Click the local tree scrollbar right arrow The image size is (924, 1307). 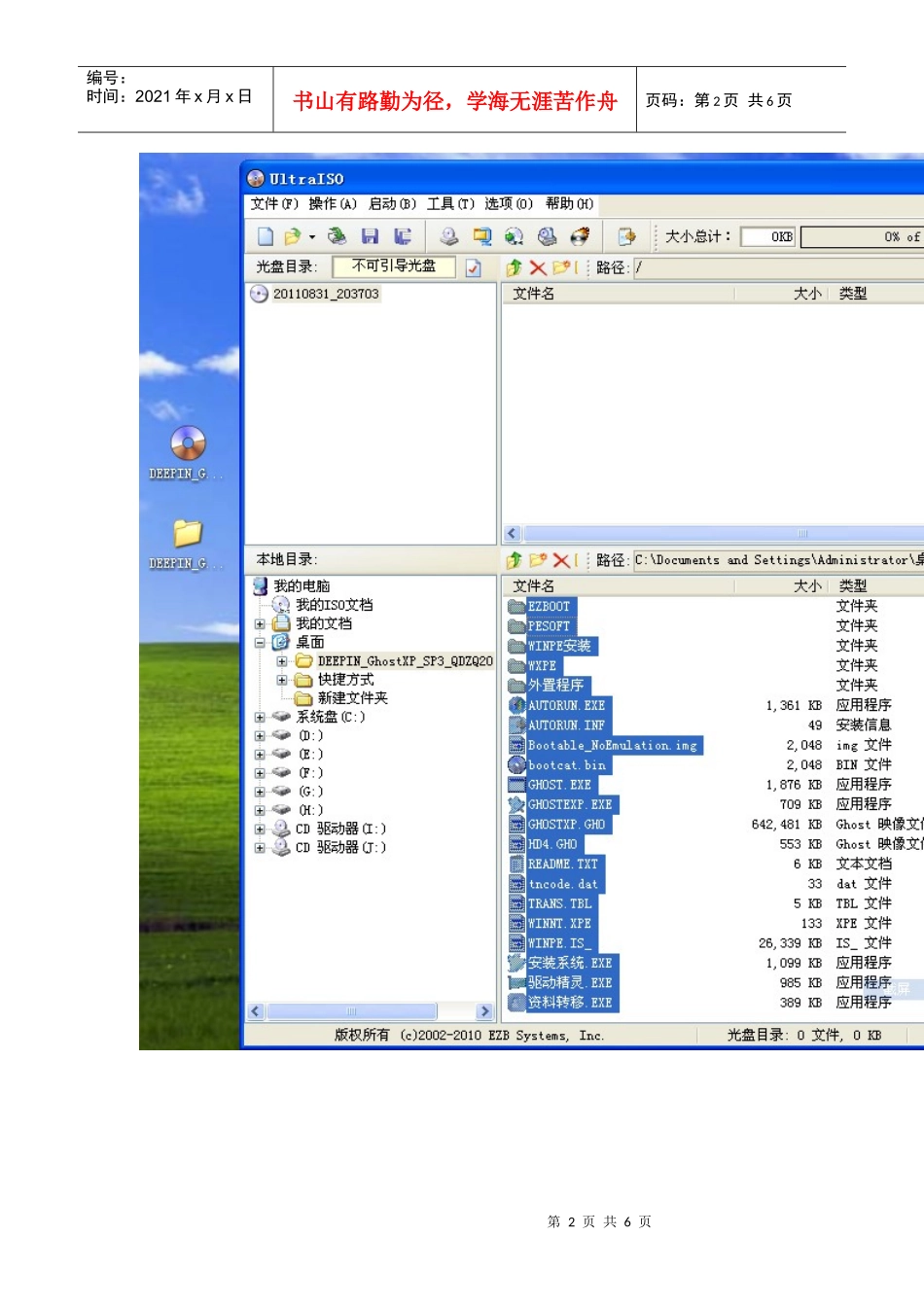click(x=485, y=1011)
